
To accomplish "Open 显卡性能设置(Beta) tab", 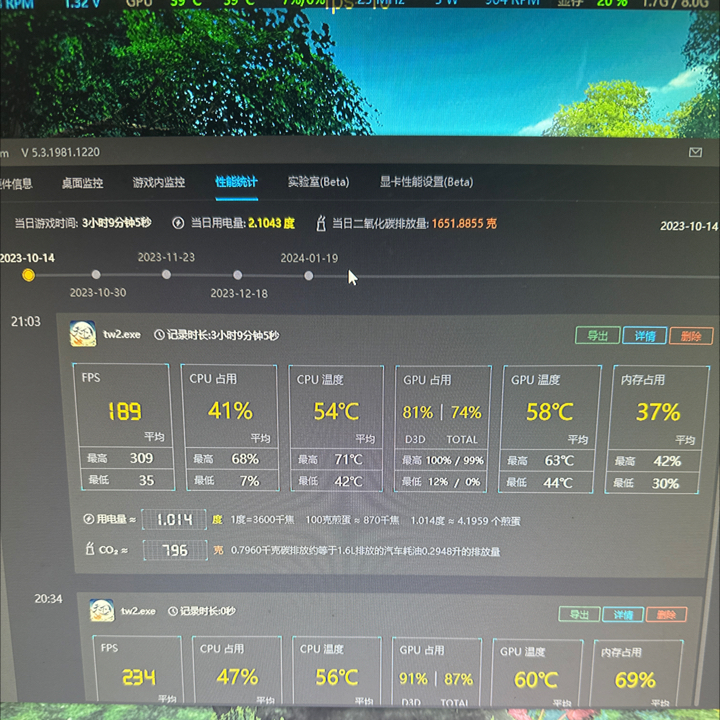I will (x=427, y=182).
